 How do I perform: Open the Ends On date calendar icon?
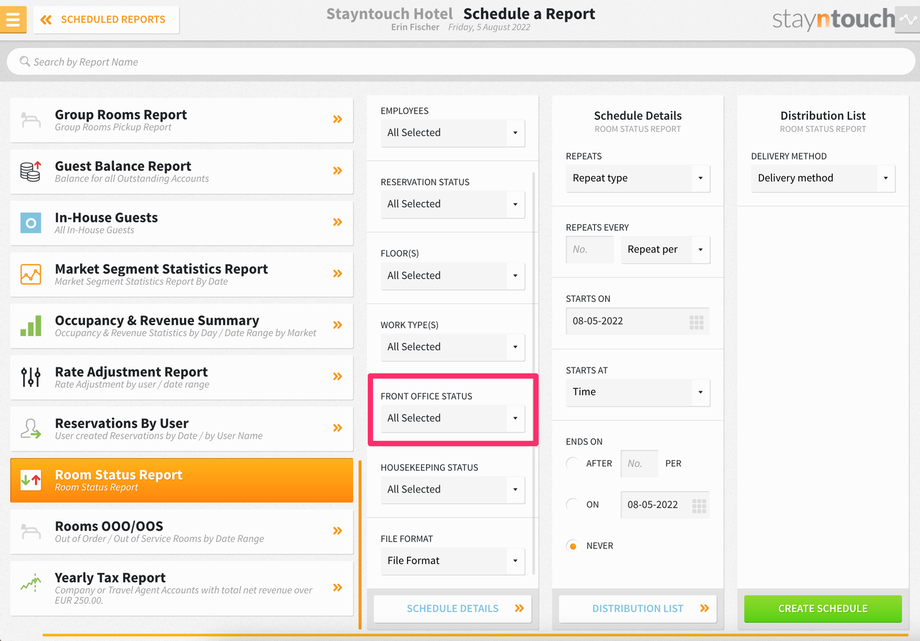pos(699,506)
